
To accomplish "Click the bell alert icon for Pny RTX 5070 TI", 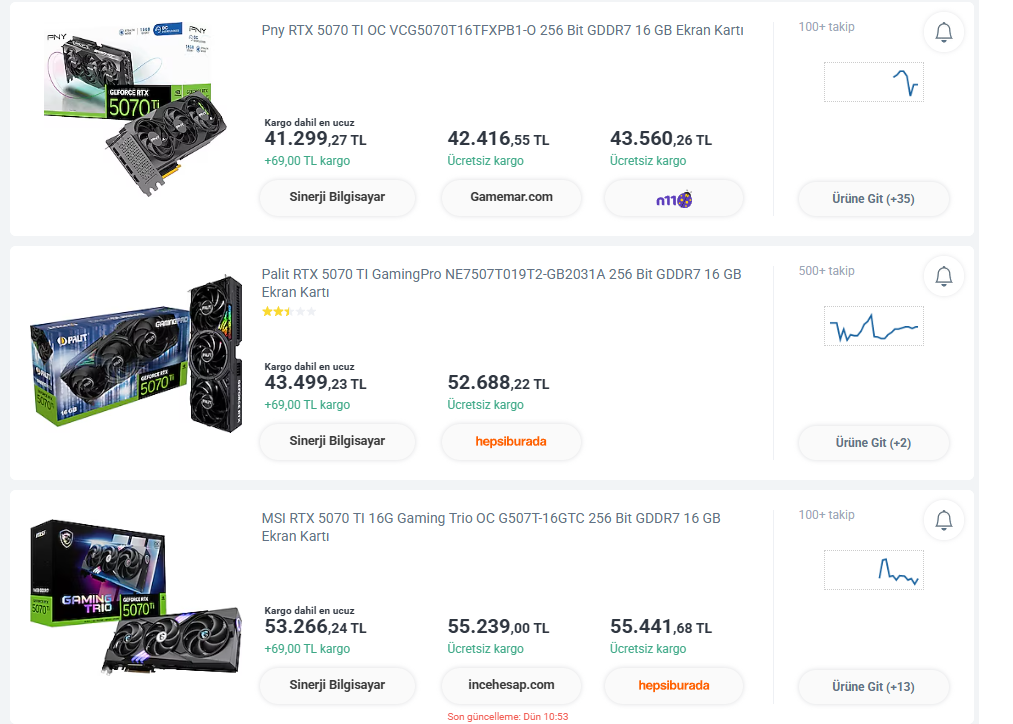I will 943,33.
